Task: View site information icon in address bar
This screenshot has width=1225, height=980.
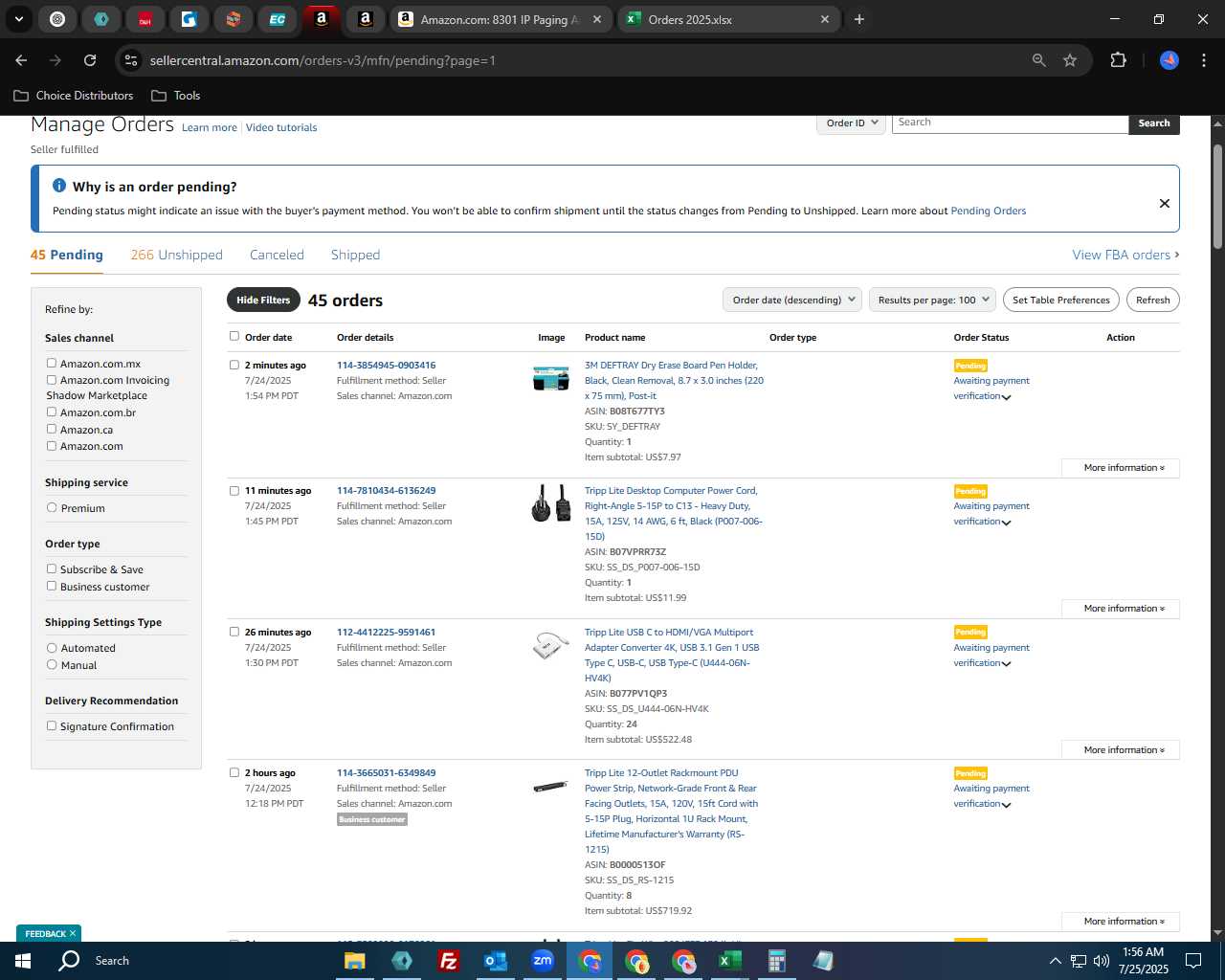Action: point(131,60)
